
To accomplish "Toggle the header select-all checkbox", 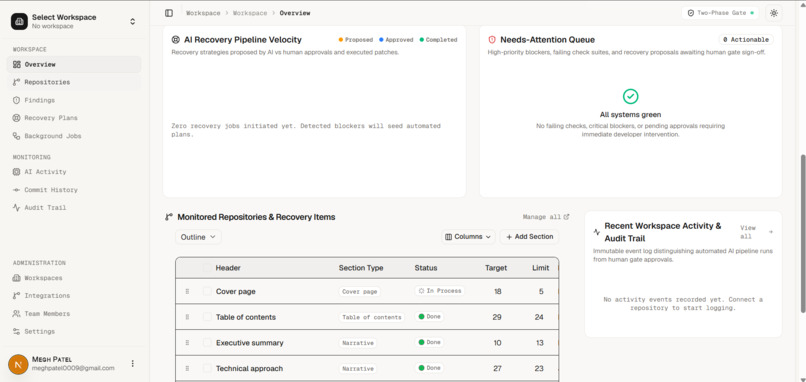I will pyautogui.click(x=207, y=267).
